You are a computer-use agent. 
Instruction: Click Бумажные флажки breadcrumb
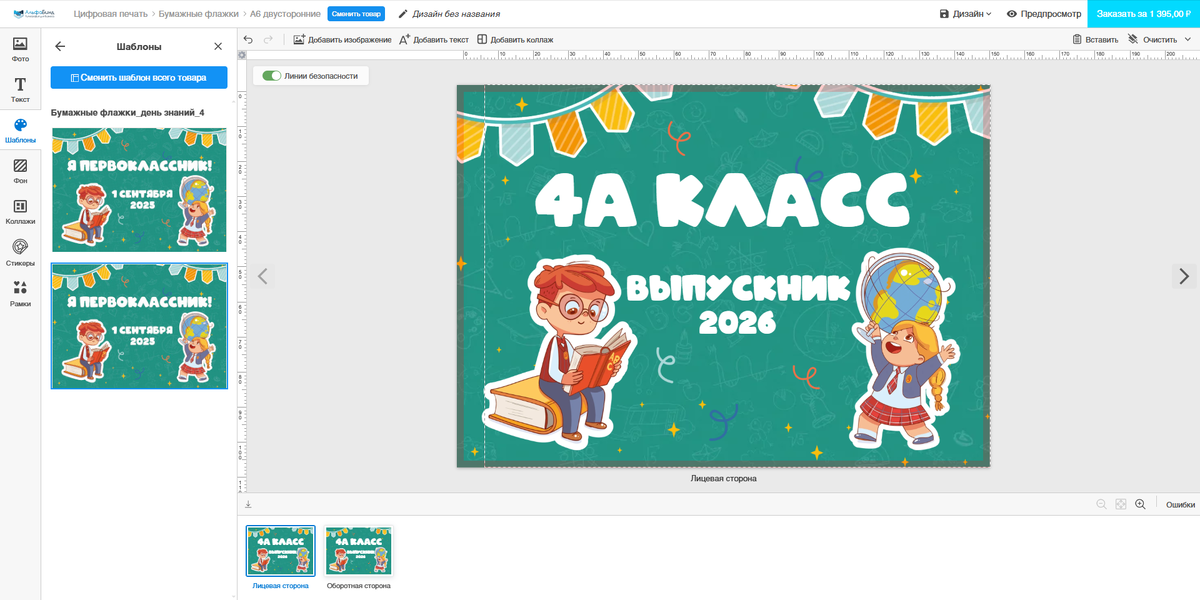(198, 14)
